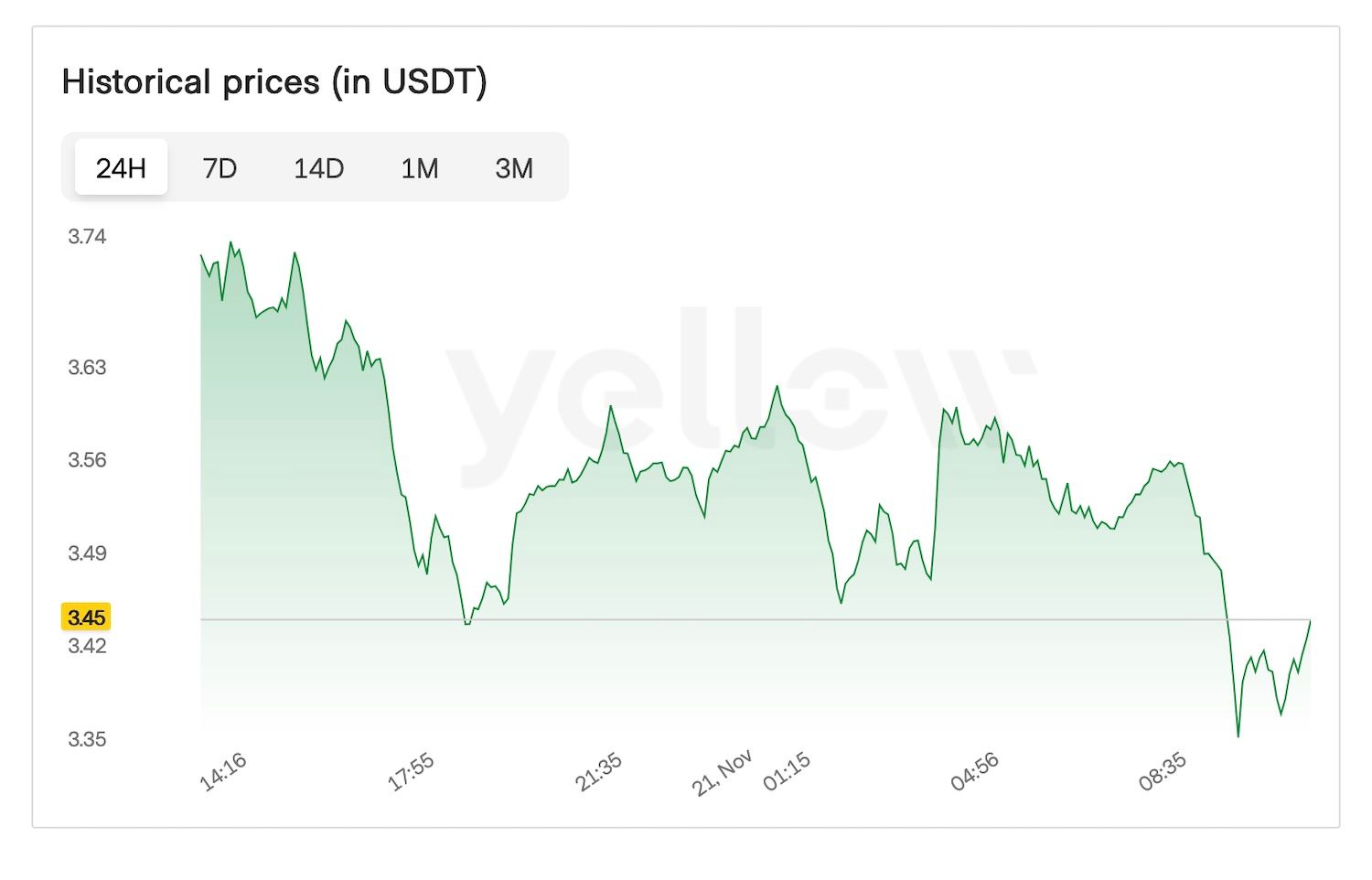Switch to the 7D price range

pyautogui.click(x=220, y=168)
